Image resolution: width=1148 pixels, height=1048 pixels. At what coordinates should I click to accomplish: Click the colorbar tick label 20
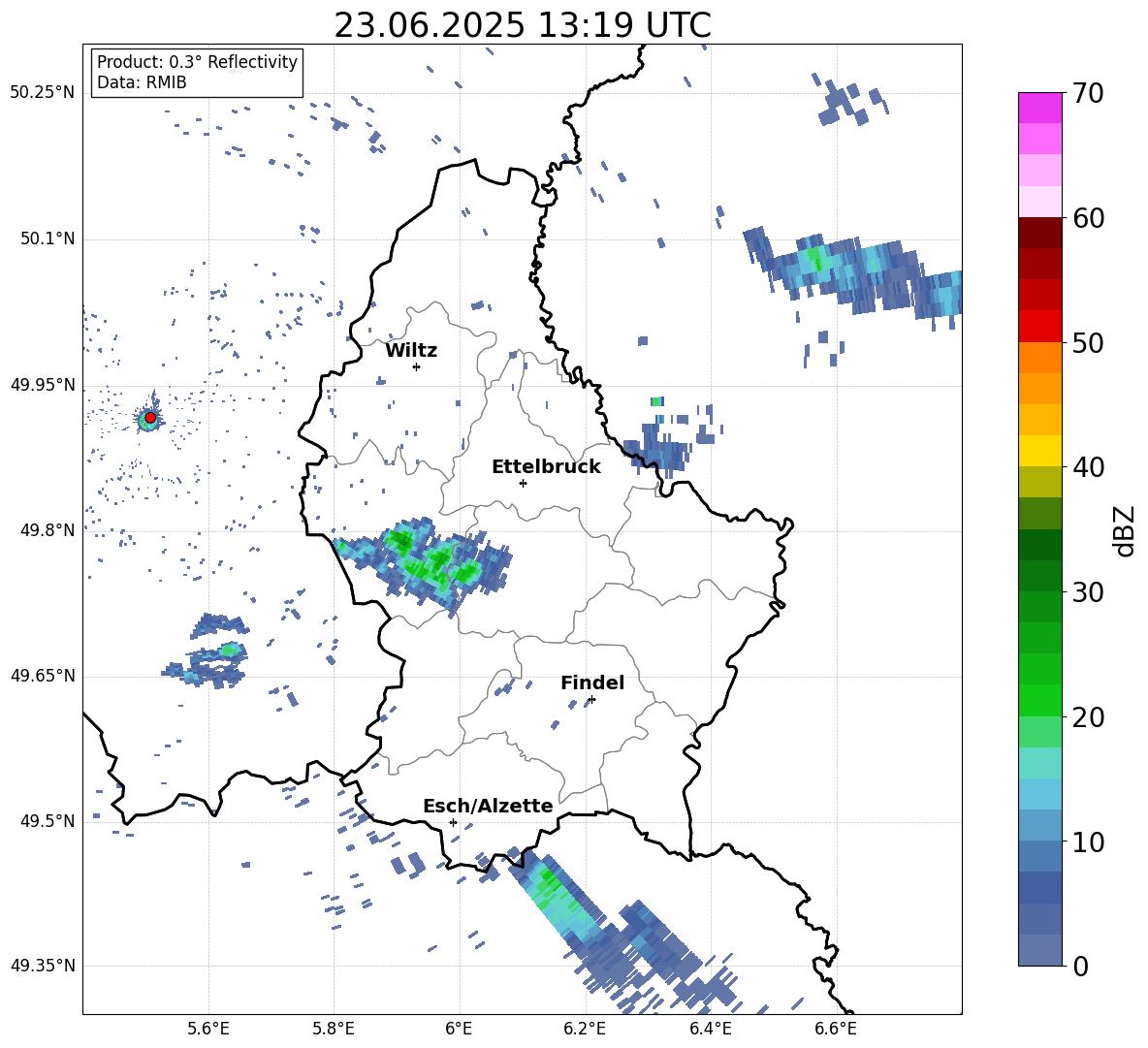[x=1088, y=717]
